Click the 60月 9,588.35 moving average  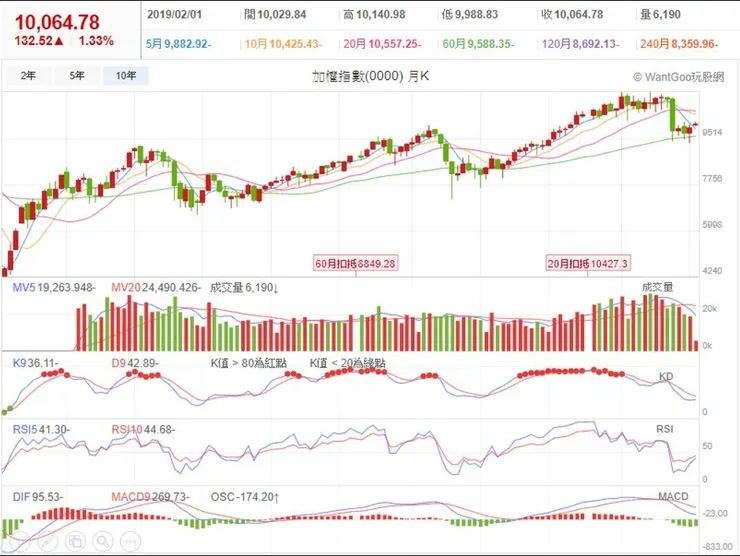pyautogui.click(x=479, y=44)
